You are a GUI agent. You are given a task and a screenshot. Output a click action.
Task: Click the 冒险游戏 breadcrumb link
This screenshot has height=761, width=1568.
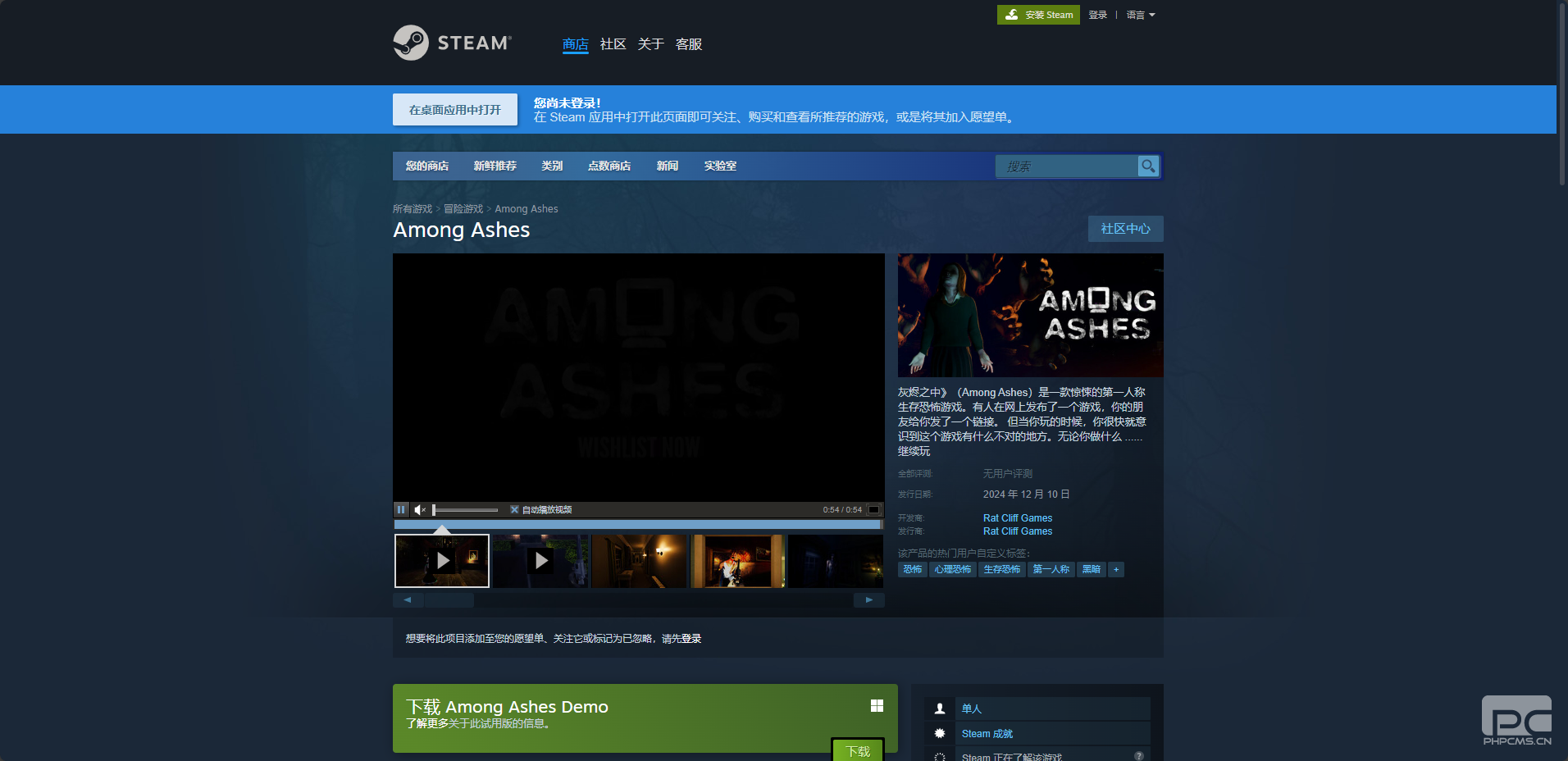click(x=463, y=209)
